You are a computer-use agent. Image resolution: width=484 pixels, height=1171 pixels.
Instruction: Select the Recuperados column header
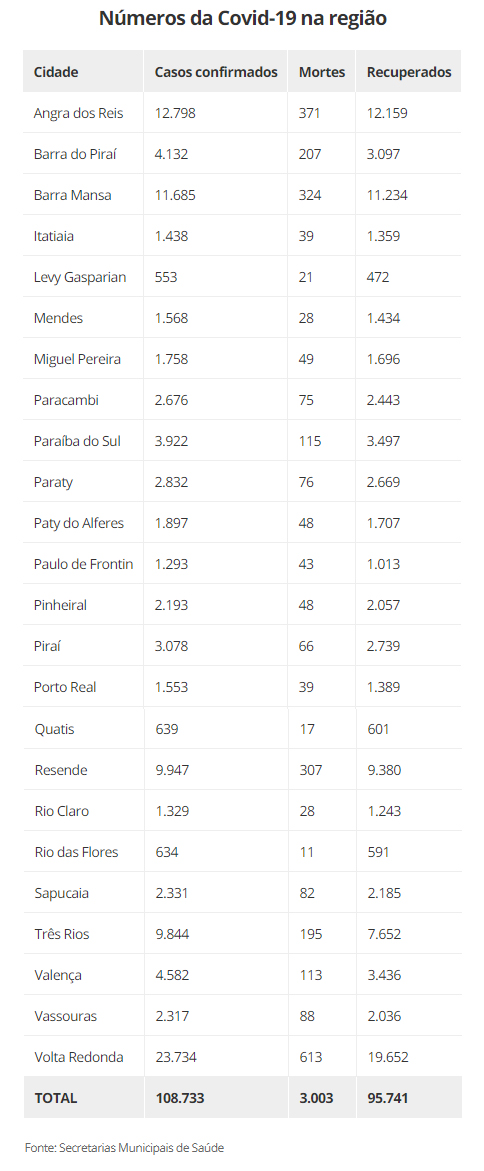[409, 72]
